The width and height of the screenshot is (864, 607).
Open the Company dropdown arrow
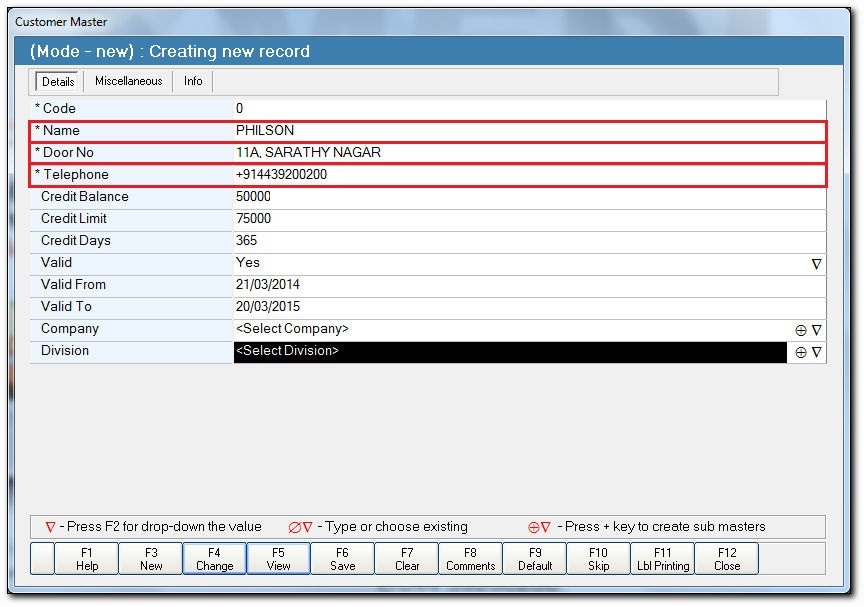(816, 330)
